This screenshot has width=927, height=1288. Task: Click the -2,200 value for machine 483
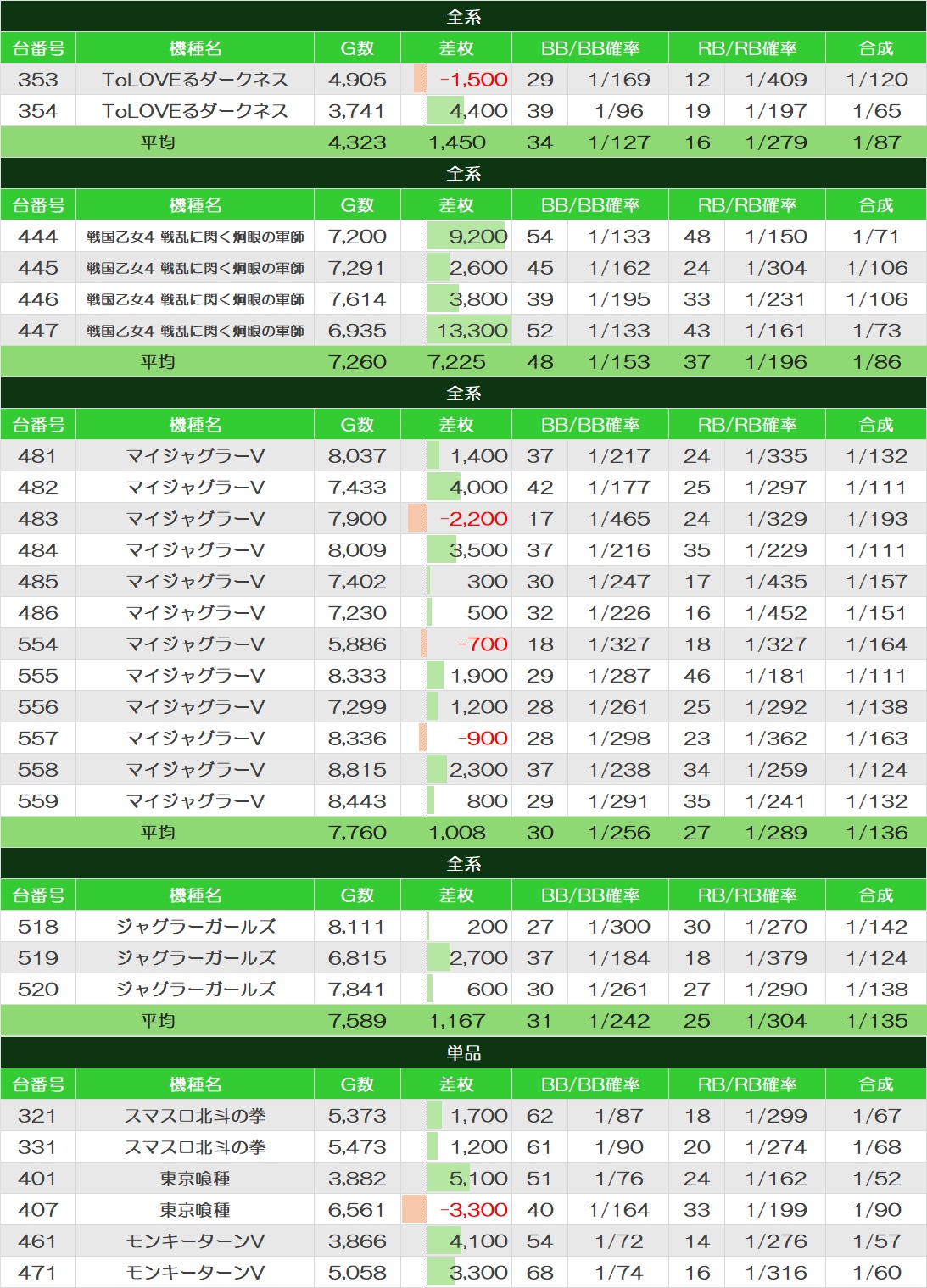pyautogui.click(x=473, y=519)
